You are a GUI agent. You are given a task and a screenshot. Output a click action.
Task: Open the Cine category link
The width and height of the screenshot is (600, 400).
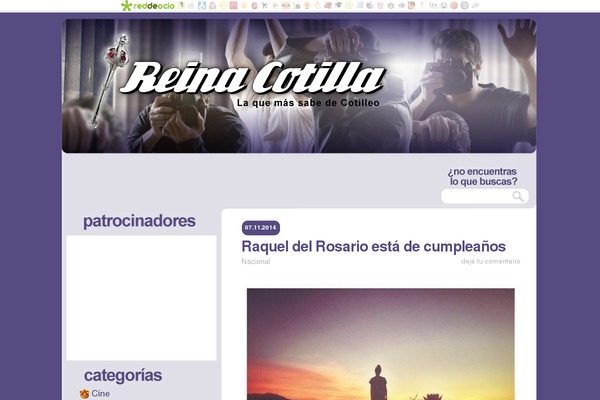point(101,393)
